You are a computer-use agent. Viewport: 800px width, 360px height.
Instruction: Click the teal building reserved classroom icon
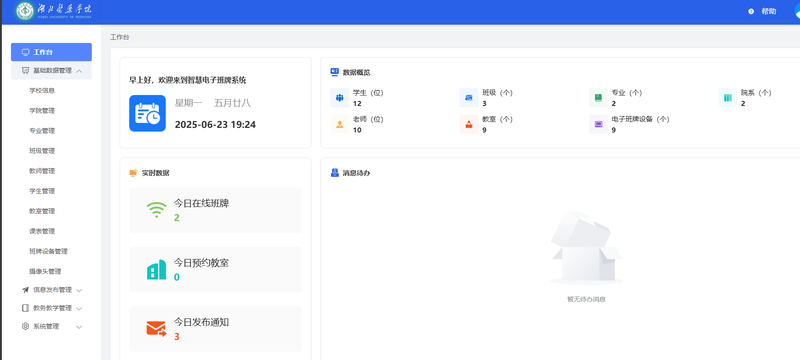click(x=157, y=269)
